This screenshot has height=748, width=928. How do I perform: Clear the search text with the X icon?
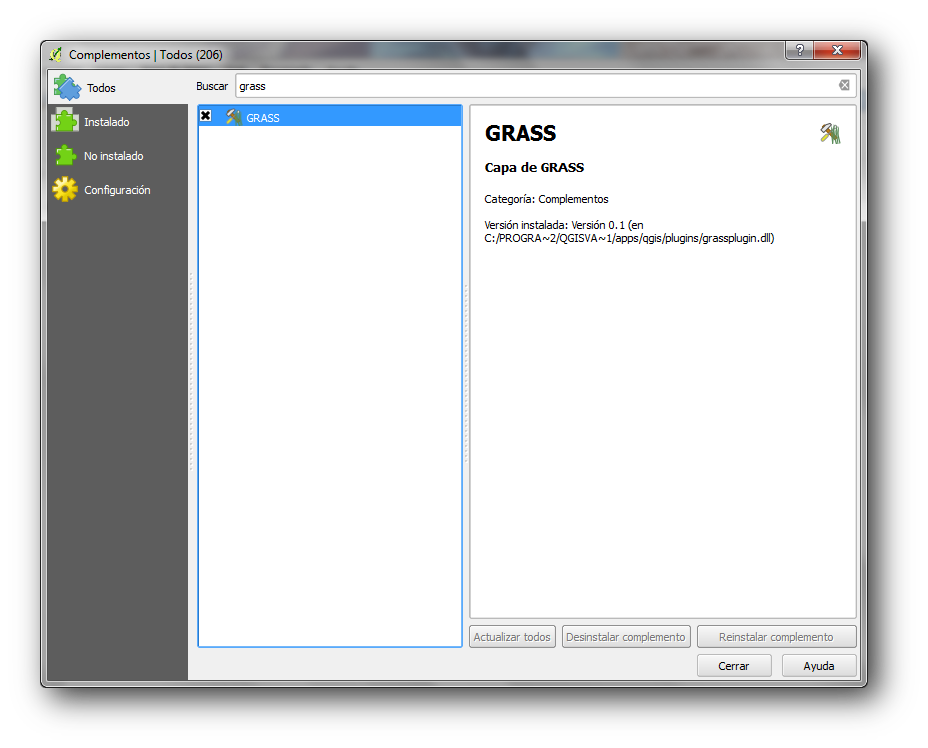tap(844, 85)
